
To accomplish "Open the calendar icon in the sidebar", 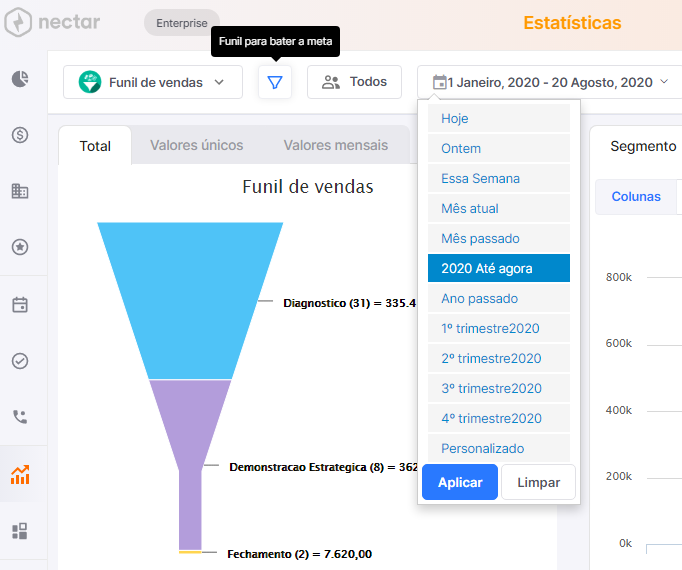I will tap(20, 305).
